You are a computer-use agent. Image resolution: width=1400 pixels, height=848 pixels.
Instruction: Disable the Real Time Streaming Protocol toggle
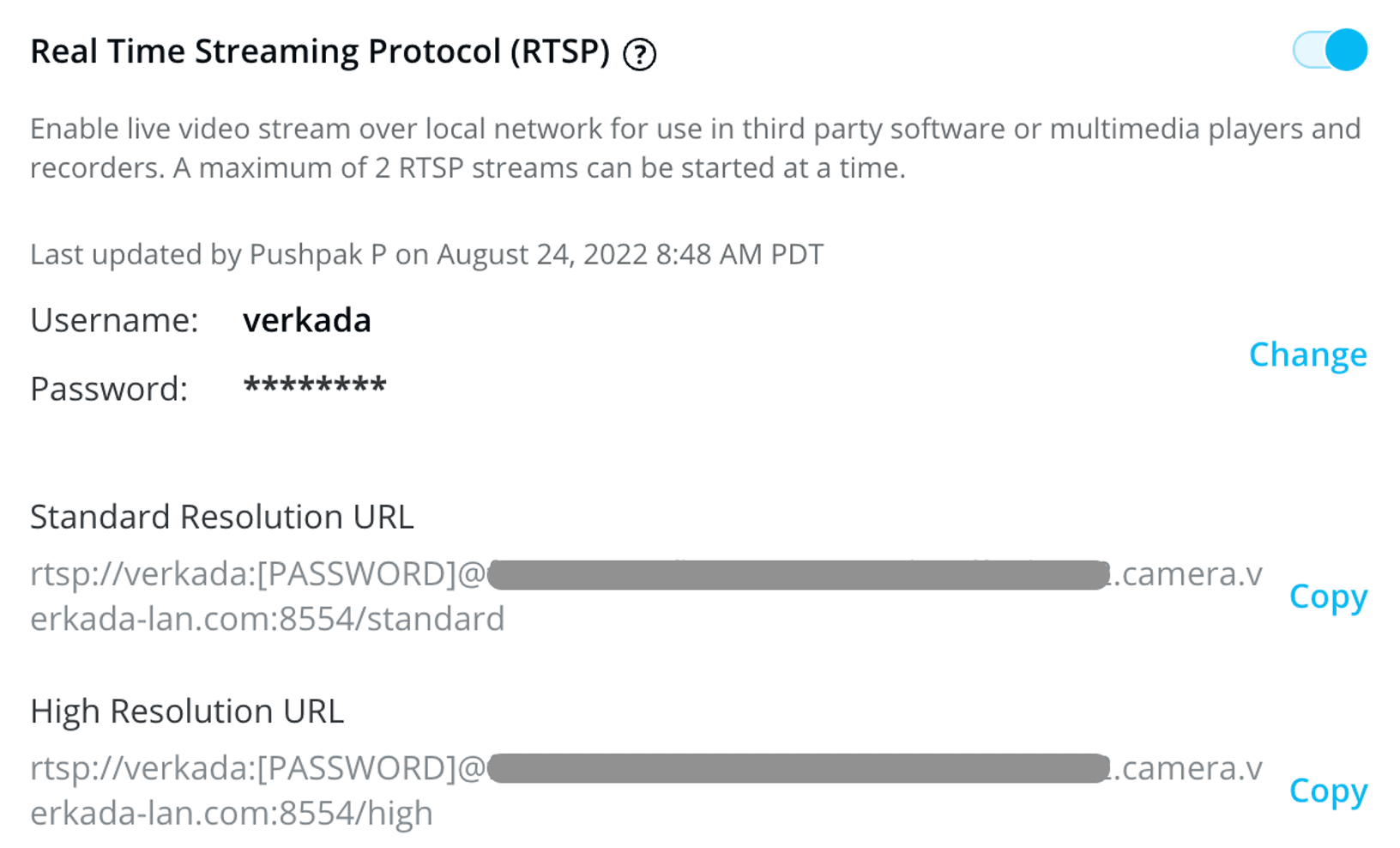click(x=1329, y=50)
